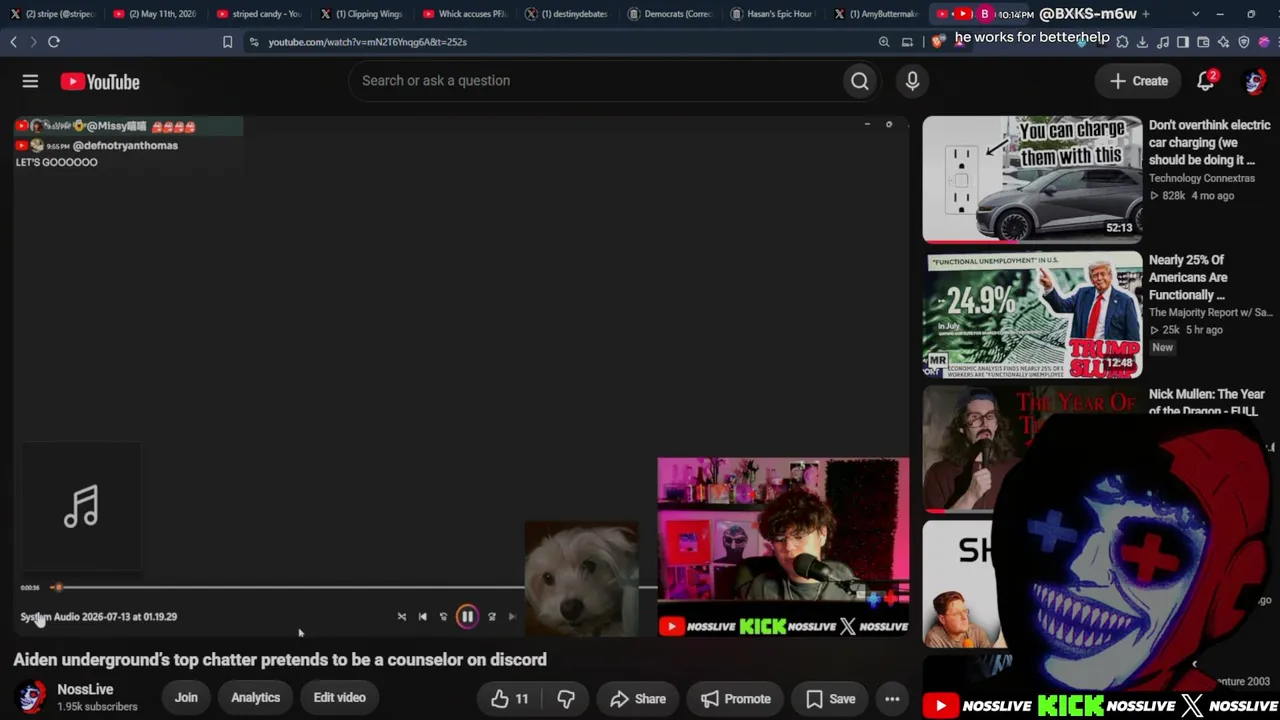Toggle shuffle in the audio player

401,617
